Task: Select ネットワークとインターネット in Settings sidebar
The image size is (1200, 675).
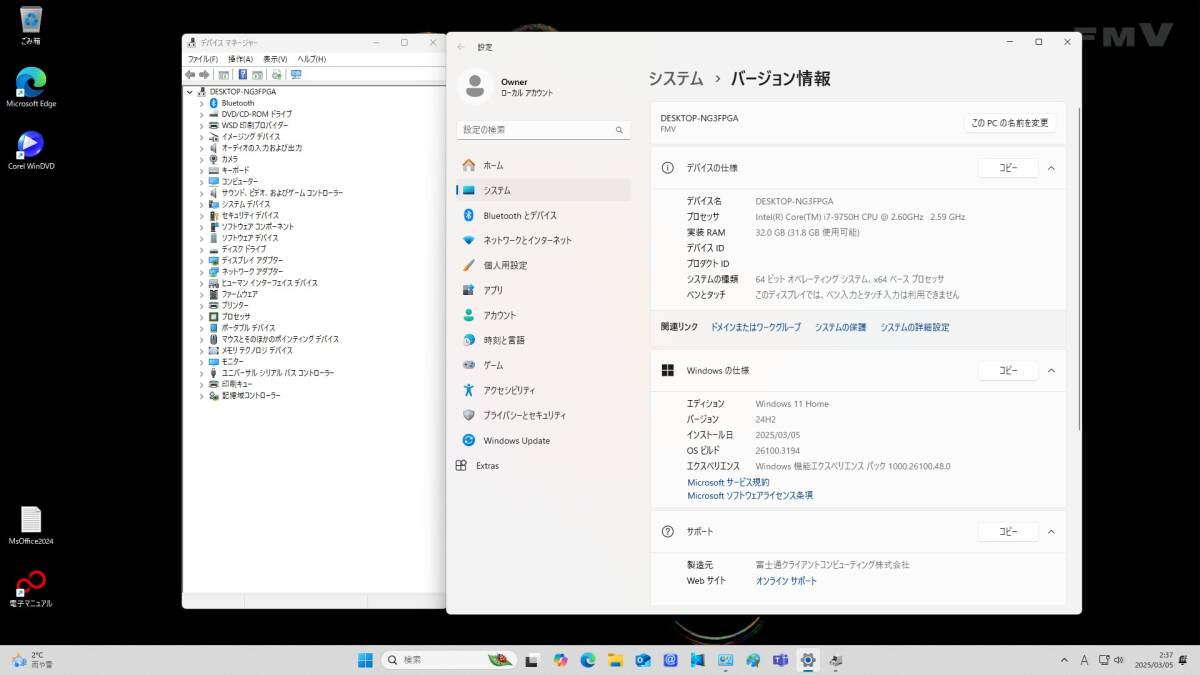Action: pyautogui.click(x=544, y=240)
